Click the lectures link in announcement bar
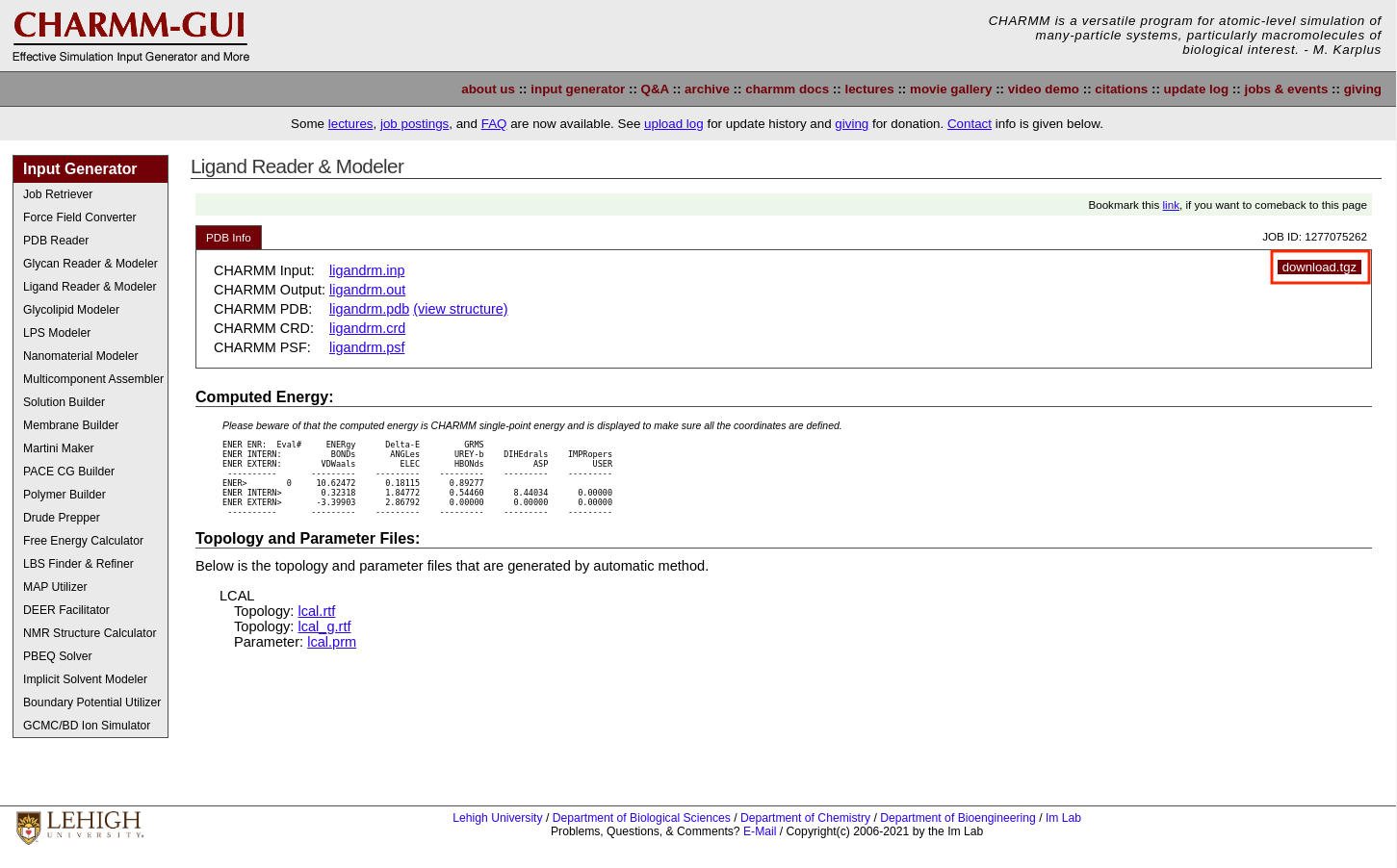Viewport: 1397px width, 868px height. click(350, 124)
